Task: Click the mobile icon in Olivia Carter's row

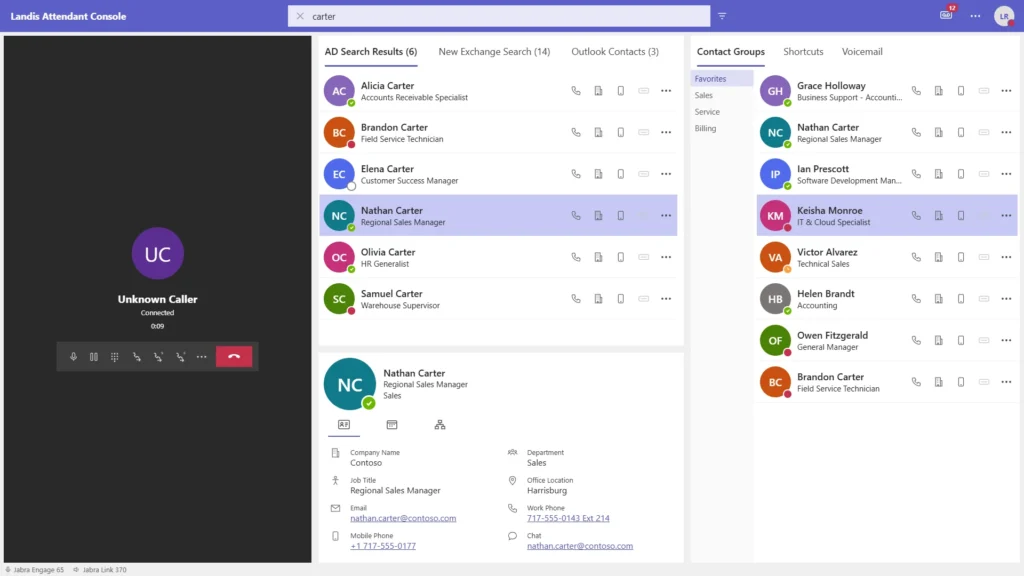Action: click(x=620, y=257)
